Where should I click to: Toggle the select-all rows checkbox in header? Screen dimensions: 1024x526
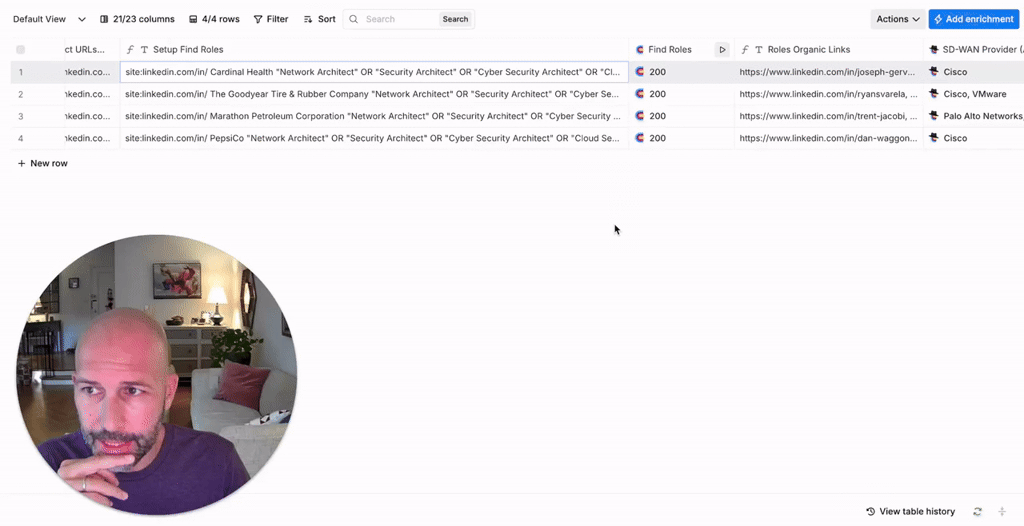pyautogui.click(x=20, y=50)
